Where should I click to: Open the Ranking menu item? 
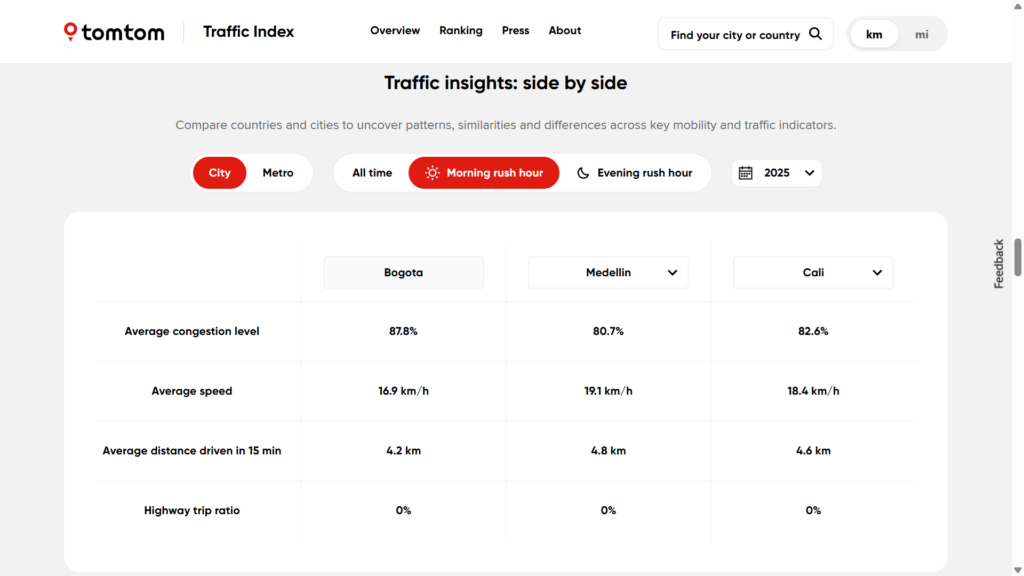460,31
